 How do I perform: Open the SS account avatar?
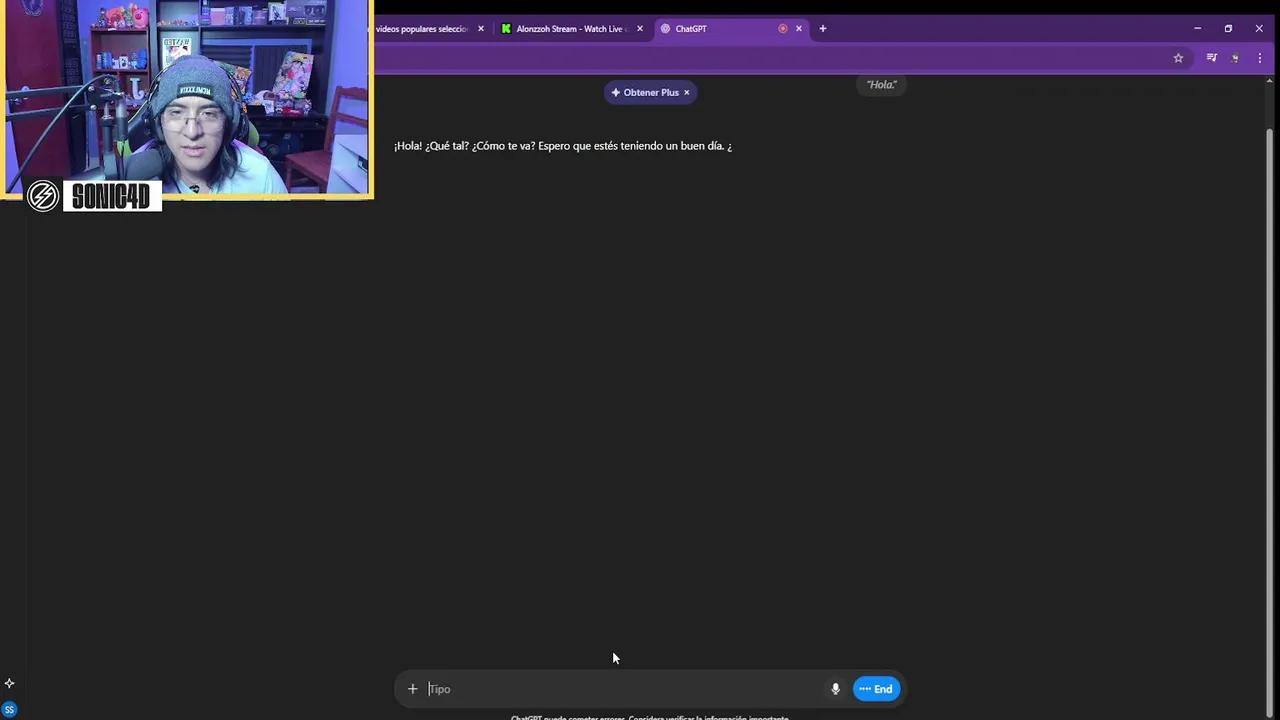tap(9, 710)
